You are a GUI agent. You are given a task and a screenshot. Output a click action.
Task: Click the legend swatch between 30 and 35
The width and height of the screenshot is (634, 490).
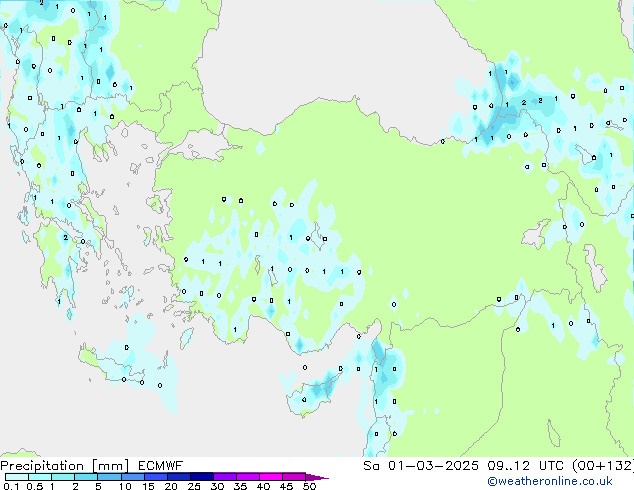225,477
